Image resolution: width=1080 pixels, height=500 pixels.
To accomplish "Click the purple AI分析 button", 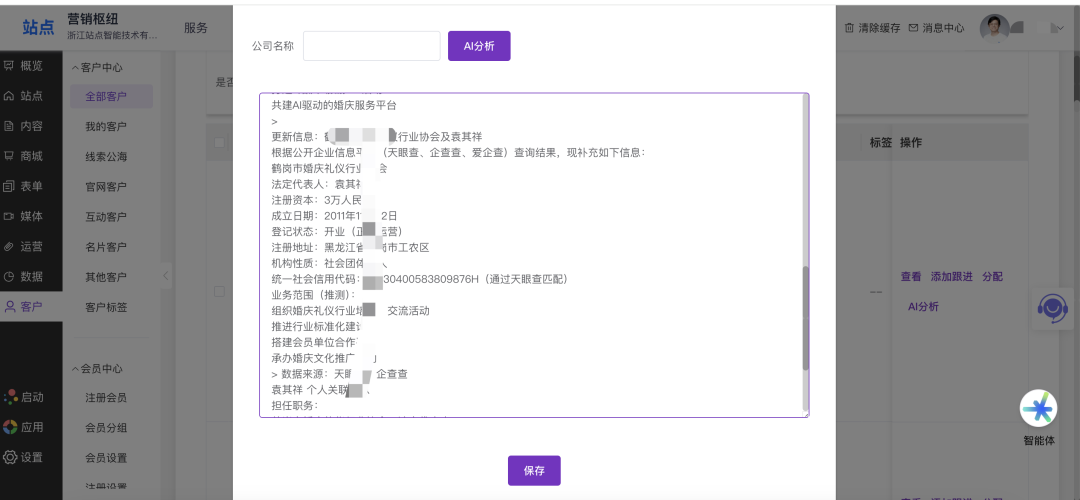I will point(479,46).
